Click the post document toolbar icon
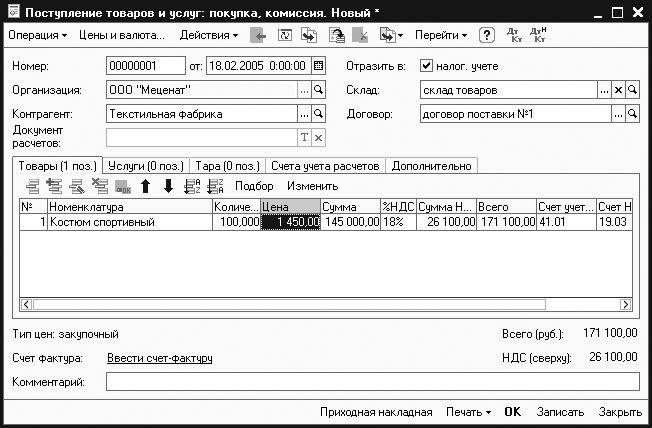This screenshot has height=428, width=652. 337,35
